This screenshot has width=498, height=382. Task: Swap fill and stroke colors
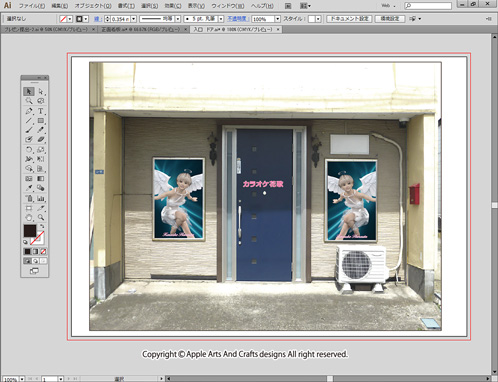[x=42, y=226]
